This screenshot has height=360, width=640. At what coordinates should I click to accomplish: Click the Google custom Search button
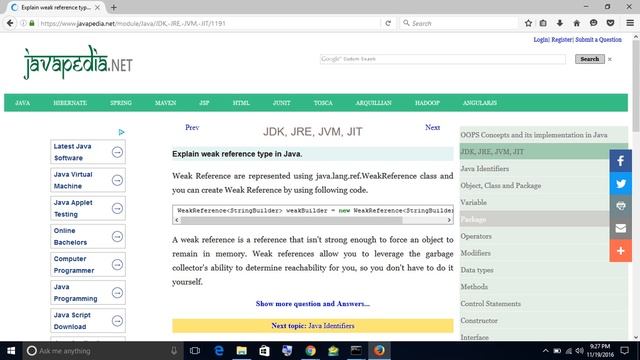coord(590,59)
